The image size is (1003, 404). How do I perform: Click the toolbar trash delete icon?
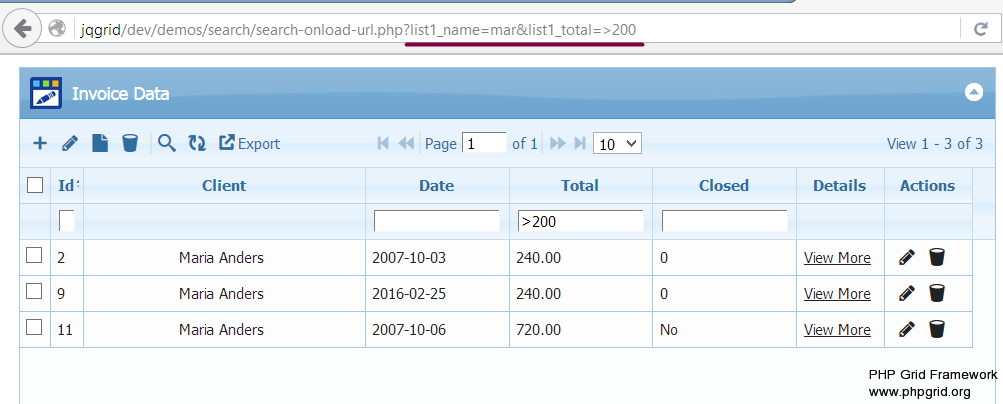130,143
